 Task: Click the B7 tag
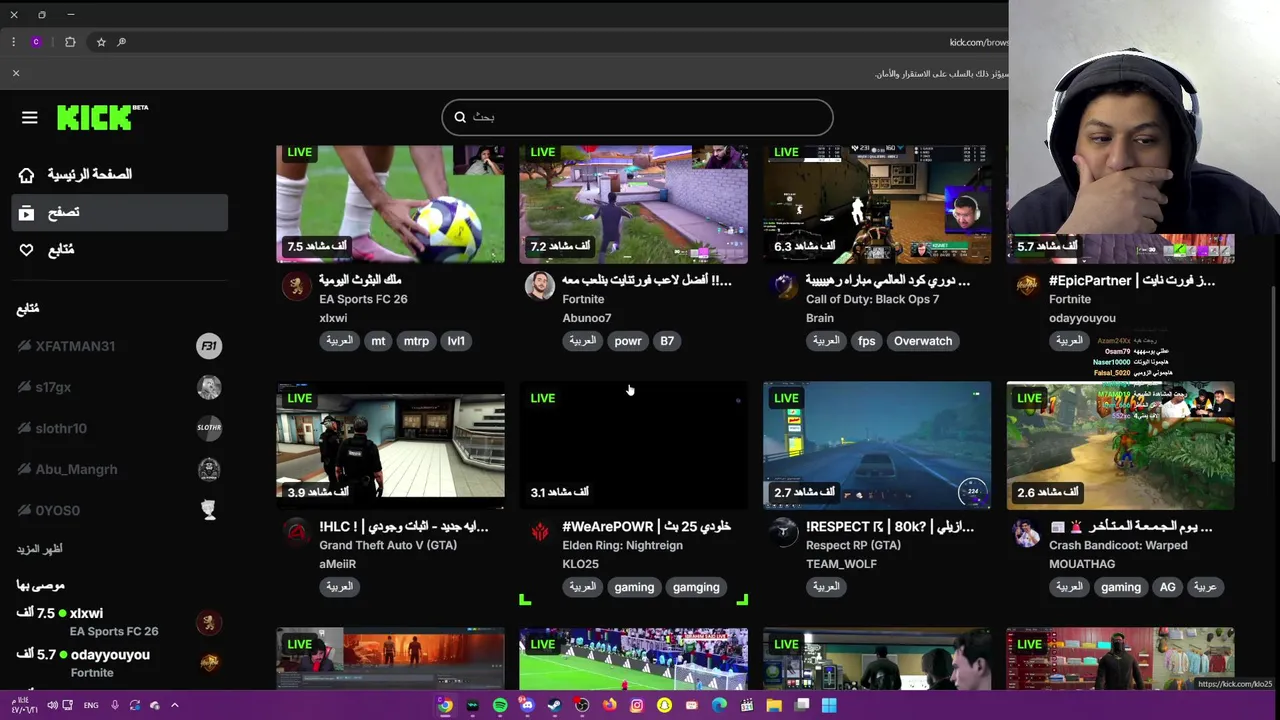pos(667,341)
